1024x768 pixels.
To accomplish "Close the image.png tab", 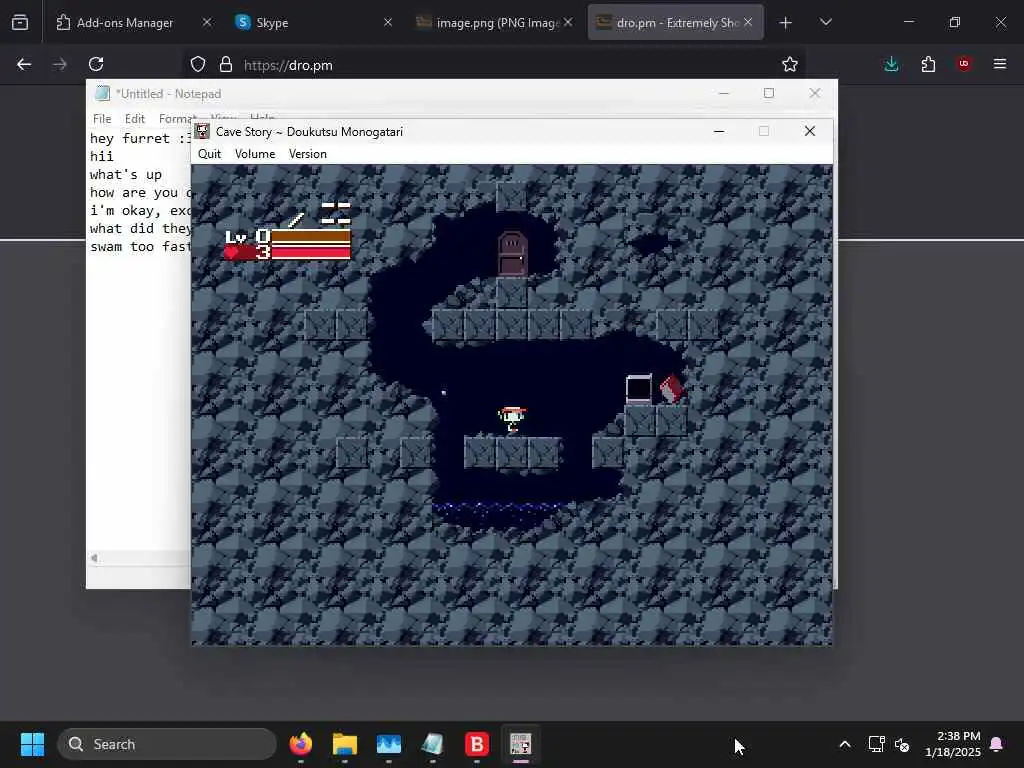I will (568, 22).
